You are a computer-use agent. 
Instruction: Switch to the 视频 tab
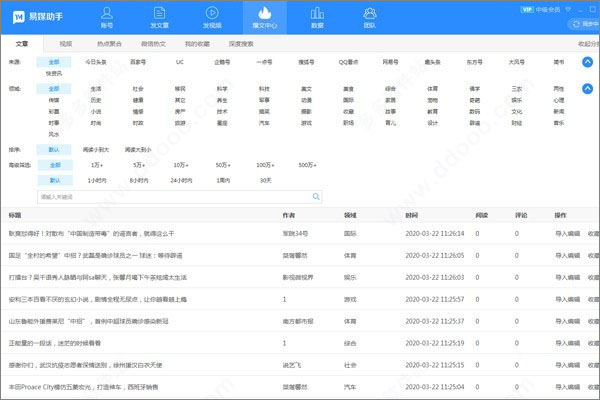66,44
